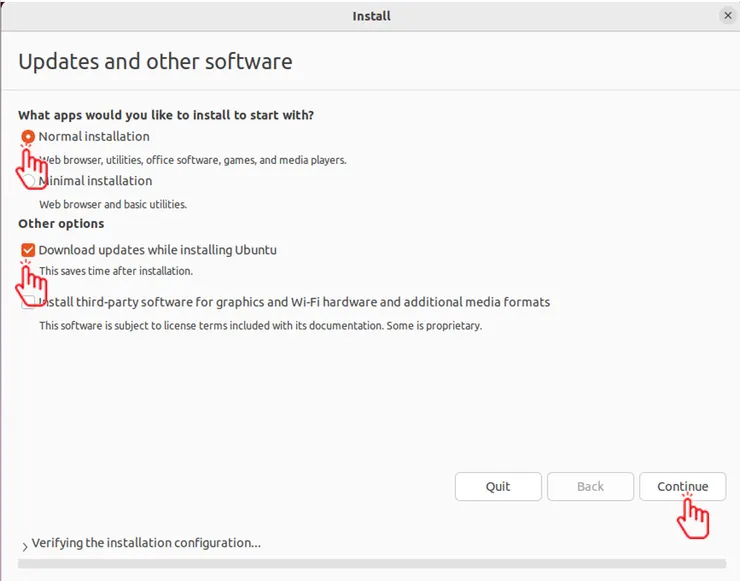Image resolution: width=740 pixels, height=581 pixels.
Task: Close the Install window with the X icon
Action: coord(727,16)
